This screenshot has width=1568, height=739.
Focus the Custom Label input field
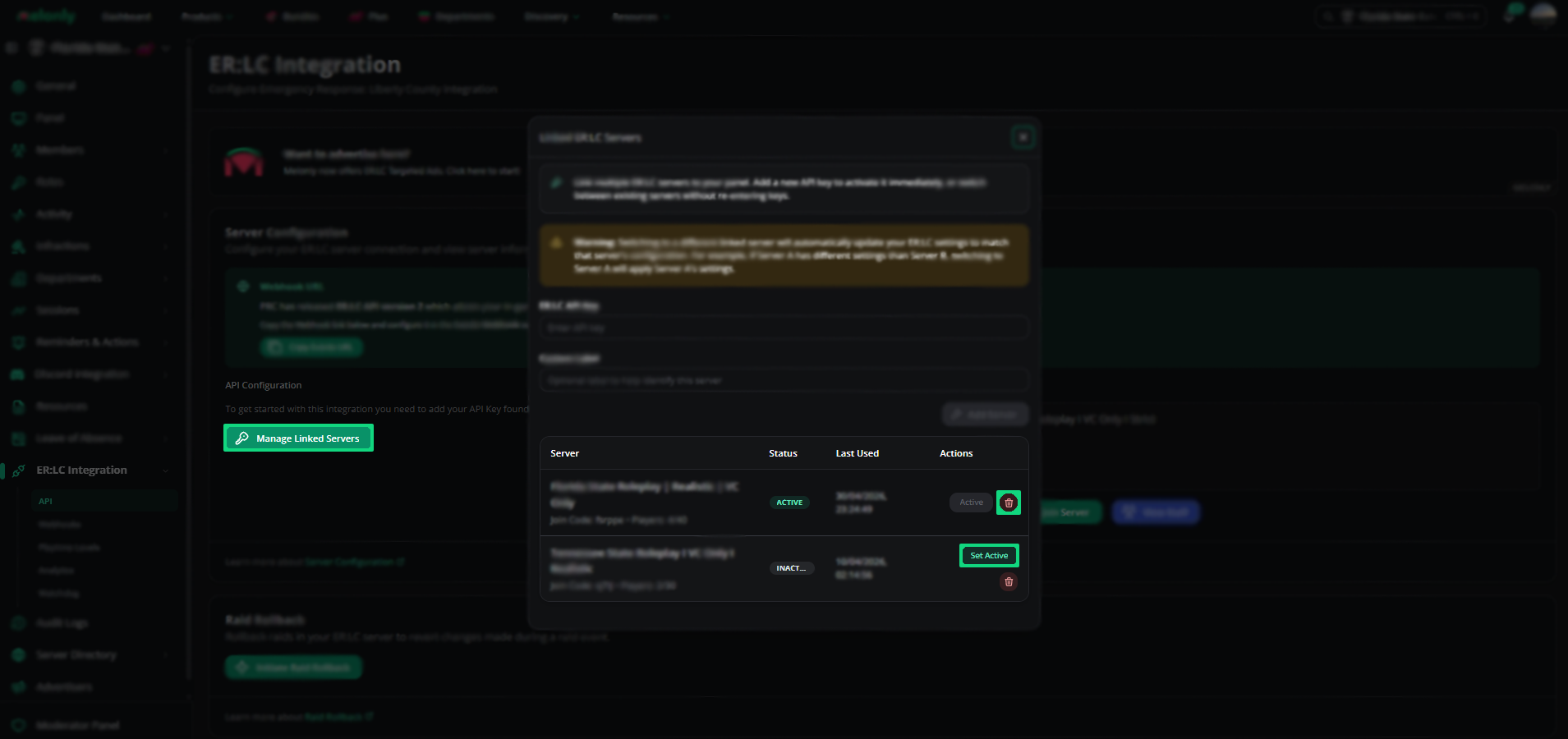tap(784, 380)
